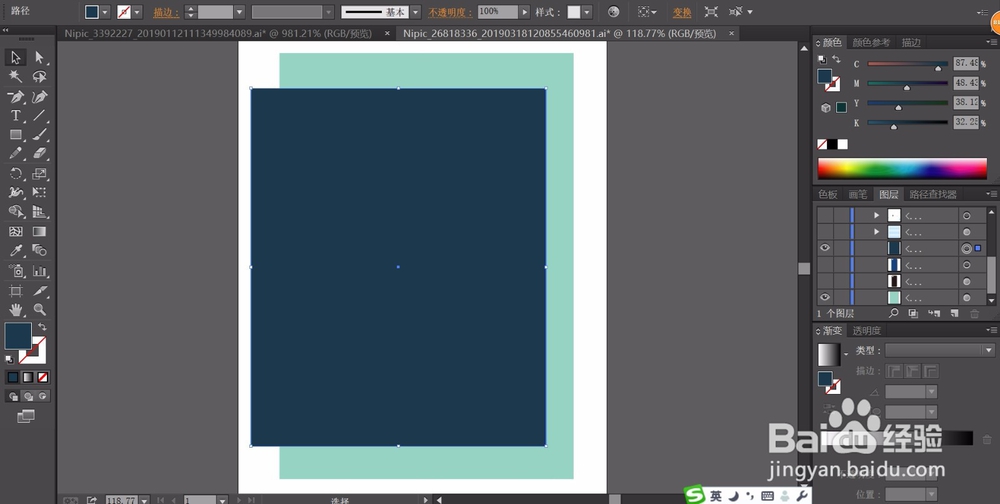
Task: Expand the light blue striped layer group
Action: pos(876,232)
